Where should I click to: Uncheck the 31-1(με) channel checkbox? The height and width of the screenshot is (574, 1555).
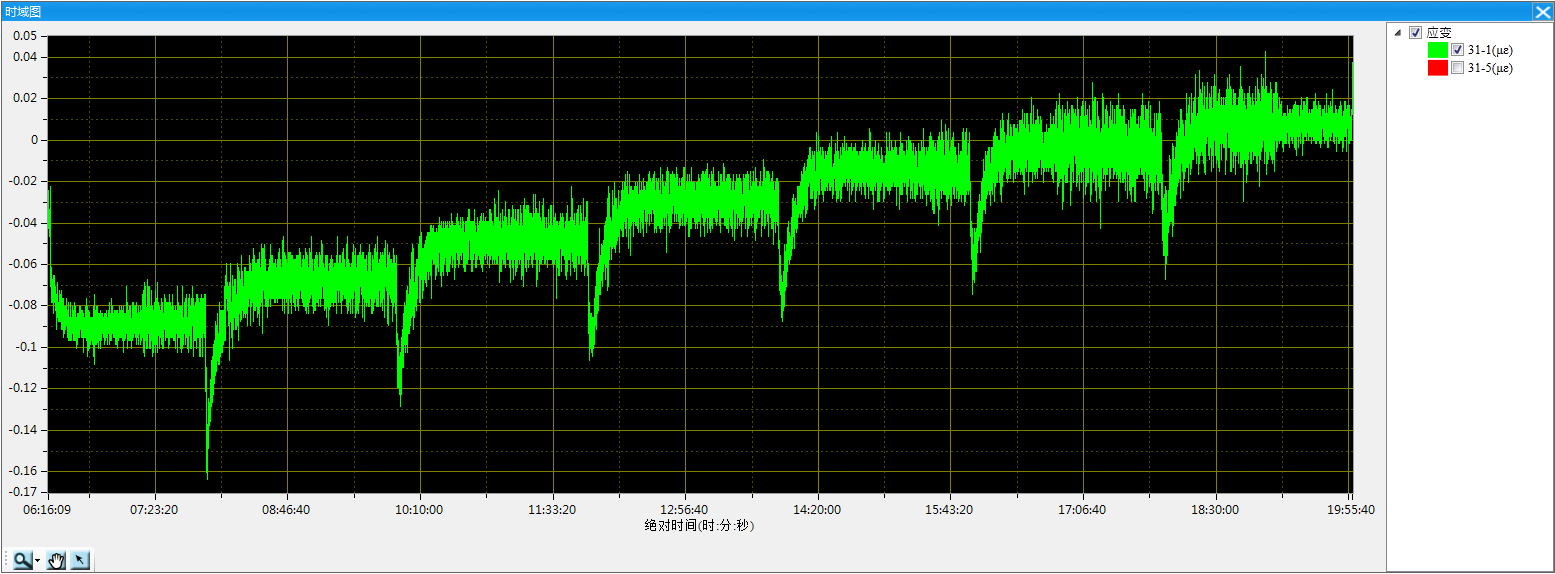(1458, 50)
